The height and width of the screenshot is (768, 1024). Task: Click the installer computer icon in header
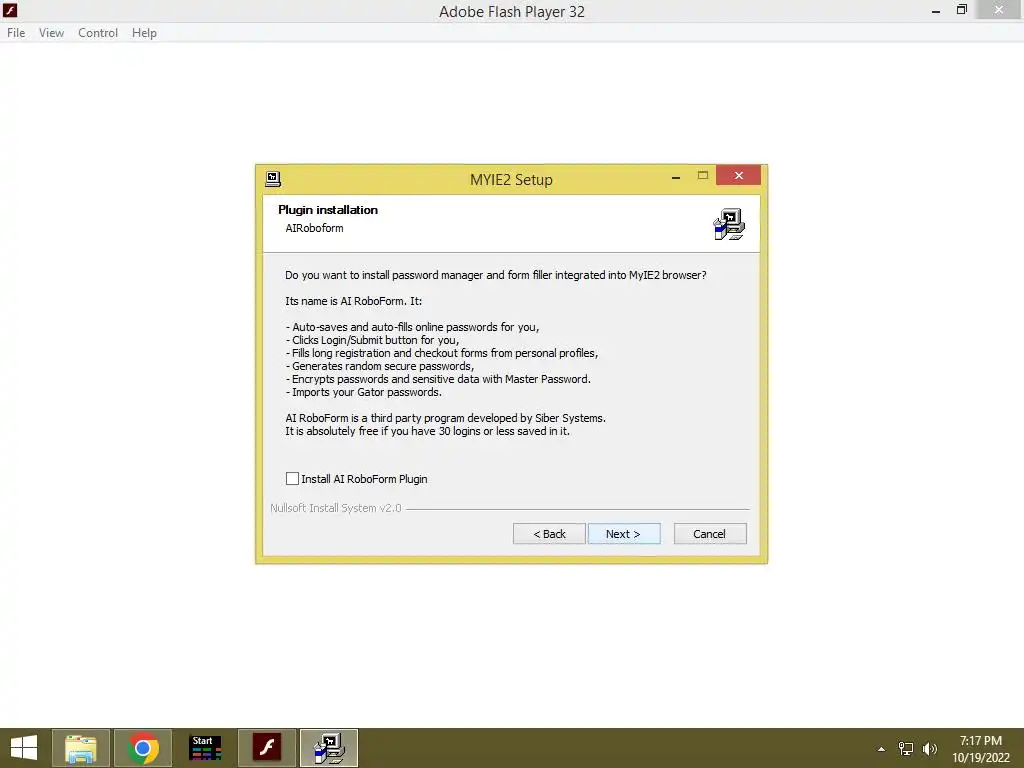click(729, 224)
